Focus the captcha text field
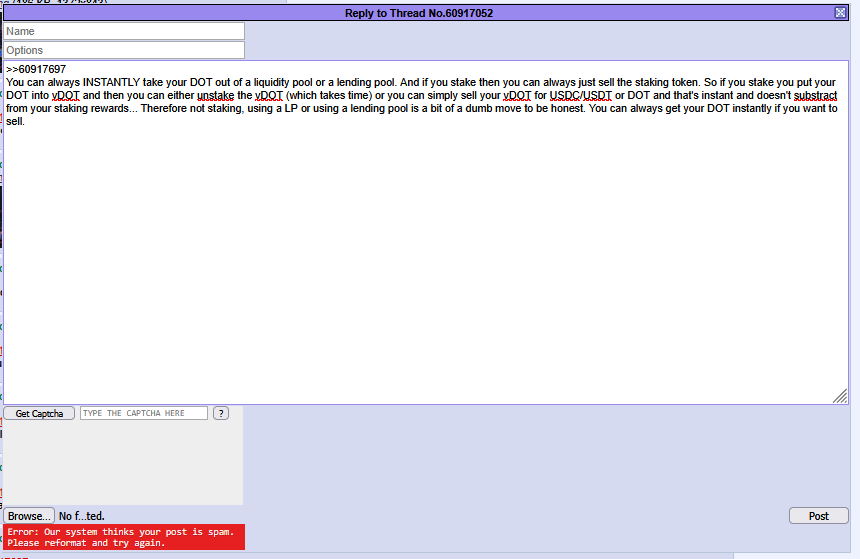Screen dimensions: 860x559 [x=144, y=413]
